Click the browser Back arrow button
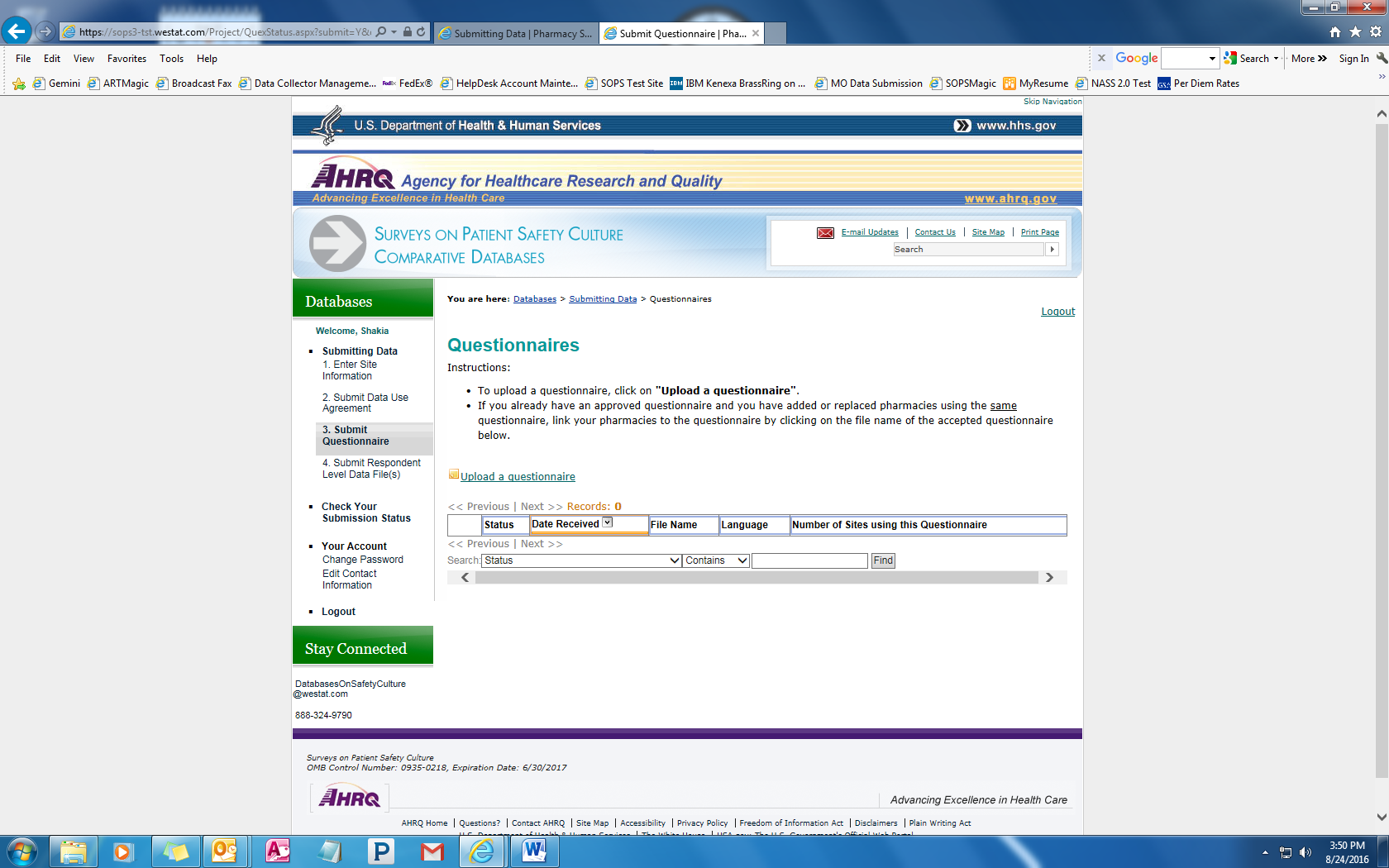The height and width of the screenshot is (868, 1389). tap(17, 31)
